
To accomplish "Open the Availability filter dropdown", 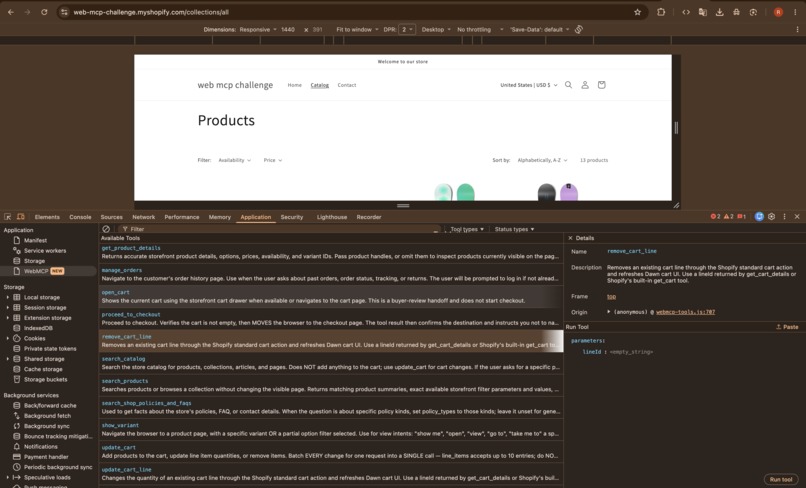I will (234, 160).
